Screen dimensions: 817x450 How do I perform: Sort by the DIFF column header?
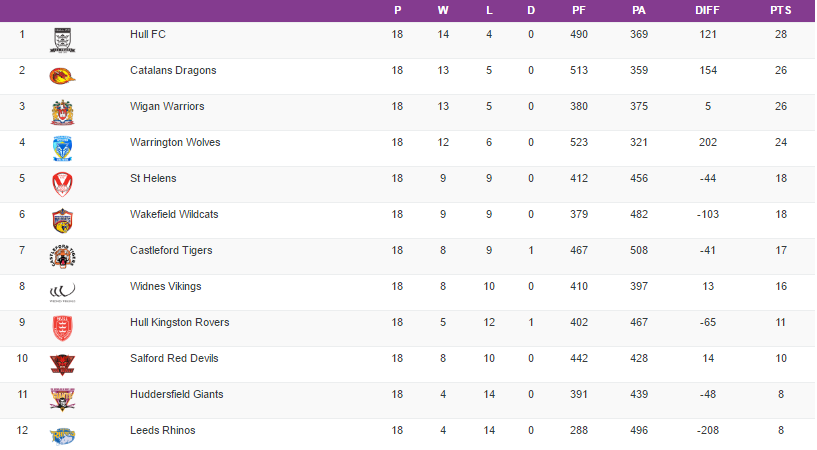708,10
